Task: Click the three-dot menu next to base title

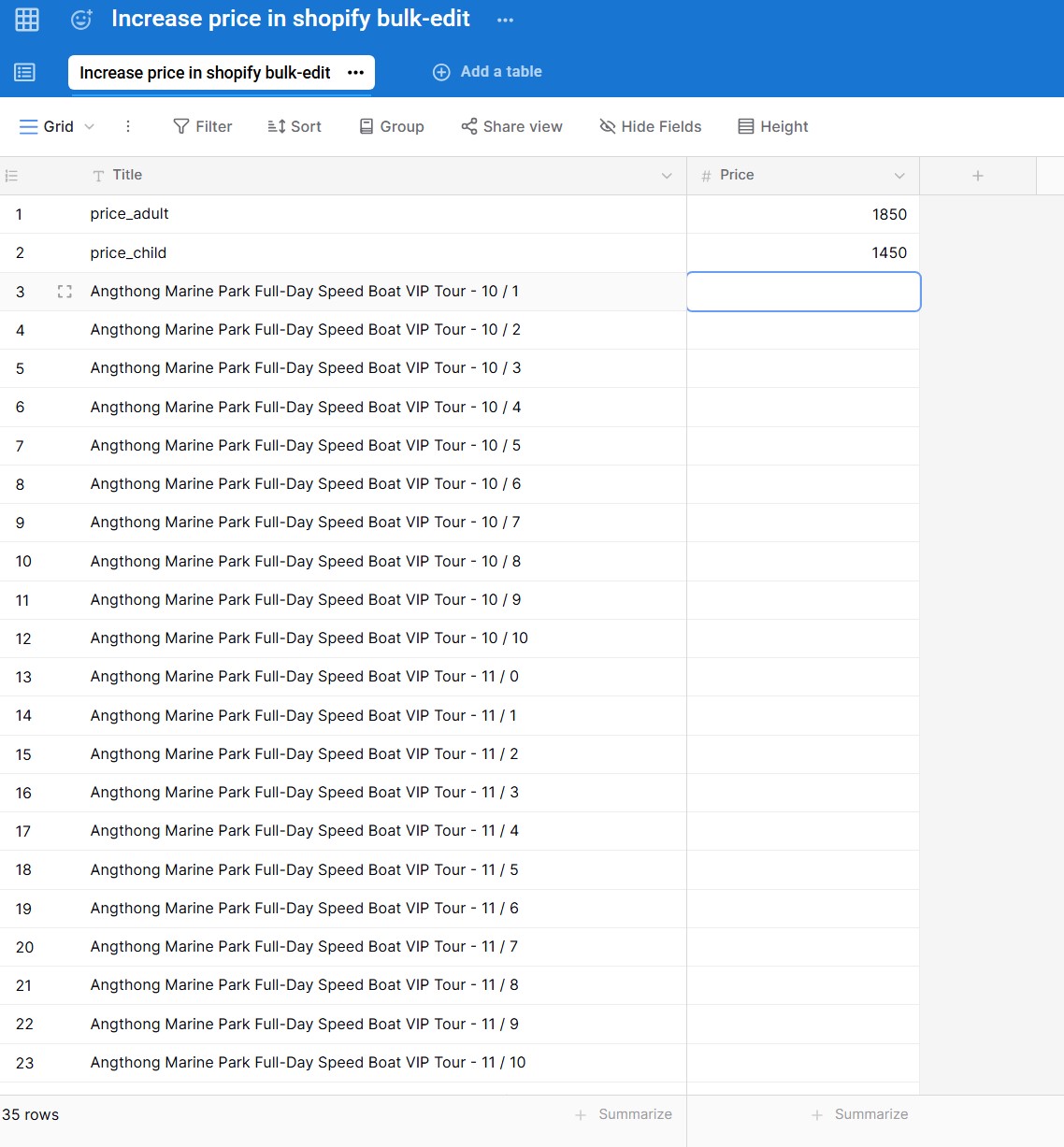Action: coord(505,20)
